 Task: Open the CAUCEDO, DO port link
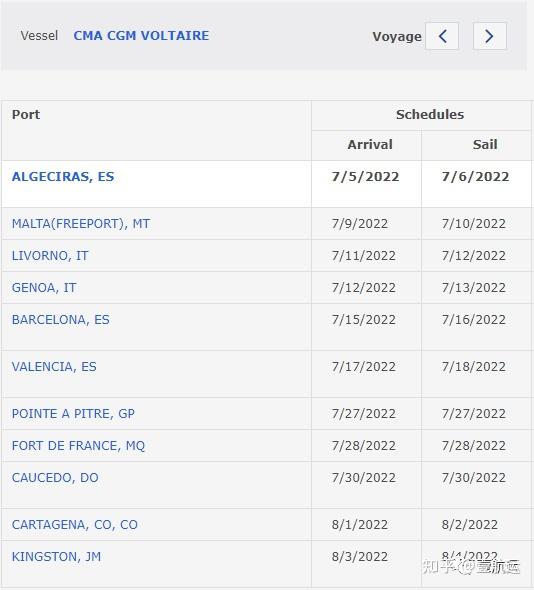tap(55, 477)
